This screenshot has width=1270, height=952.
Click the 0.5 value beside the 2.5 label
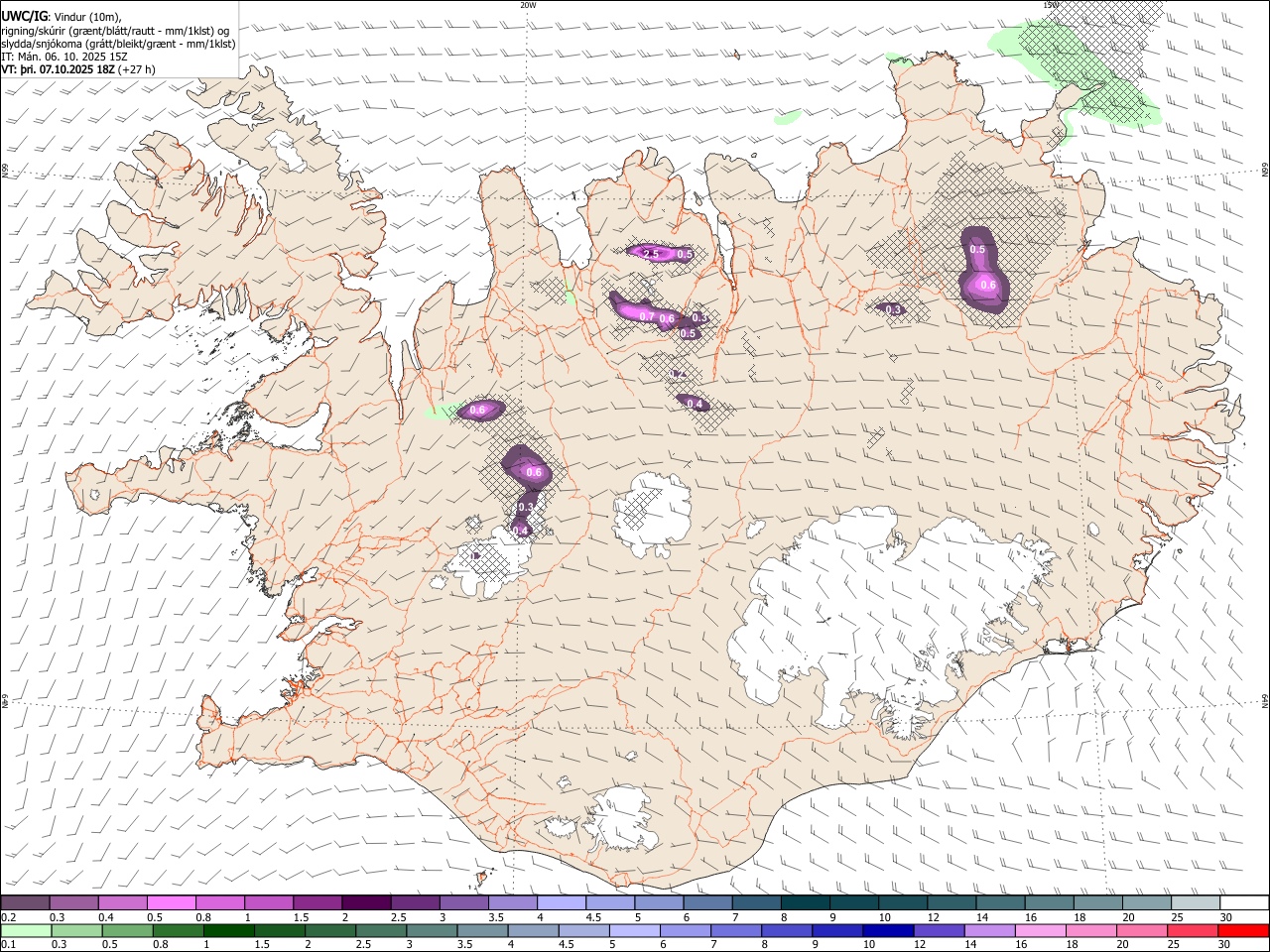tap(684, 255)
